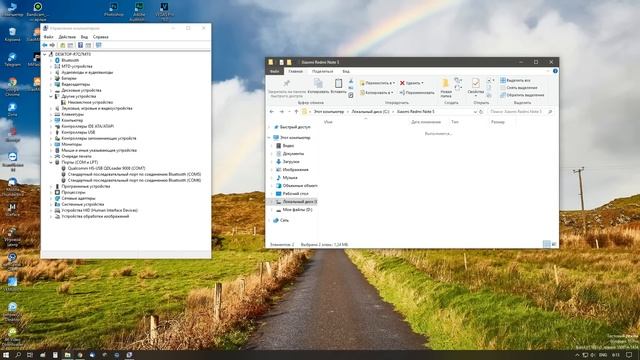Click the Forward arrow in Device Manager toolbar

(52, 45)
